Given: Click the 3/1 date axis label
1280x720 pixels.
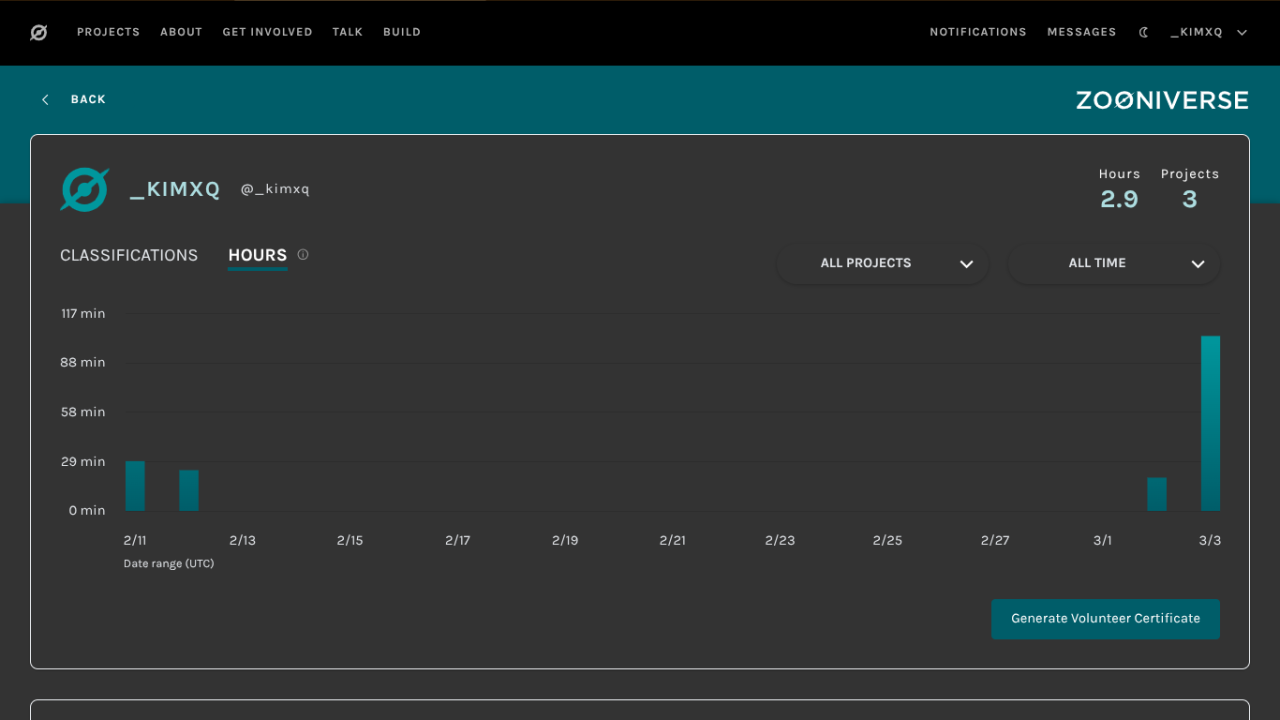Looking at the screenshot, I should pos(1102,541).
